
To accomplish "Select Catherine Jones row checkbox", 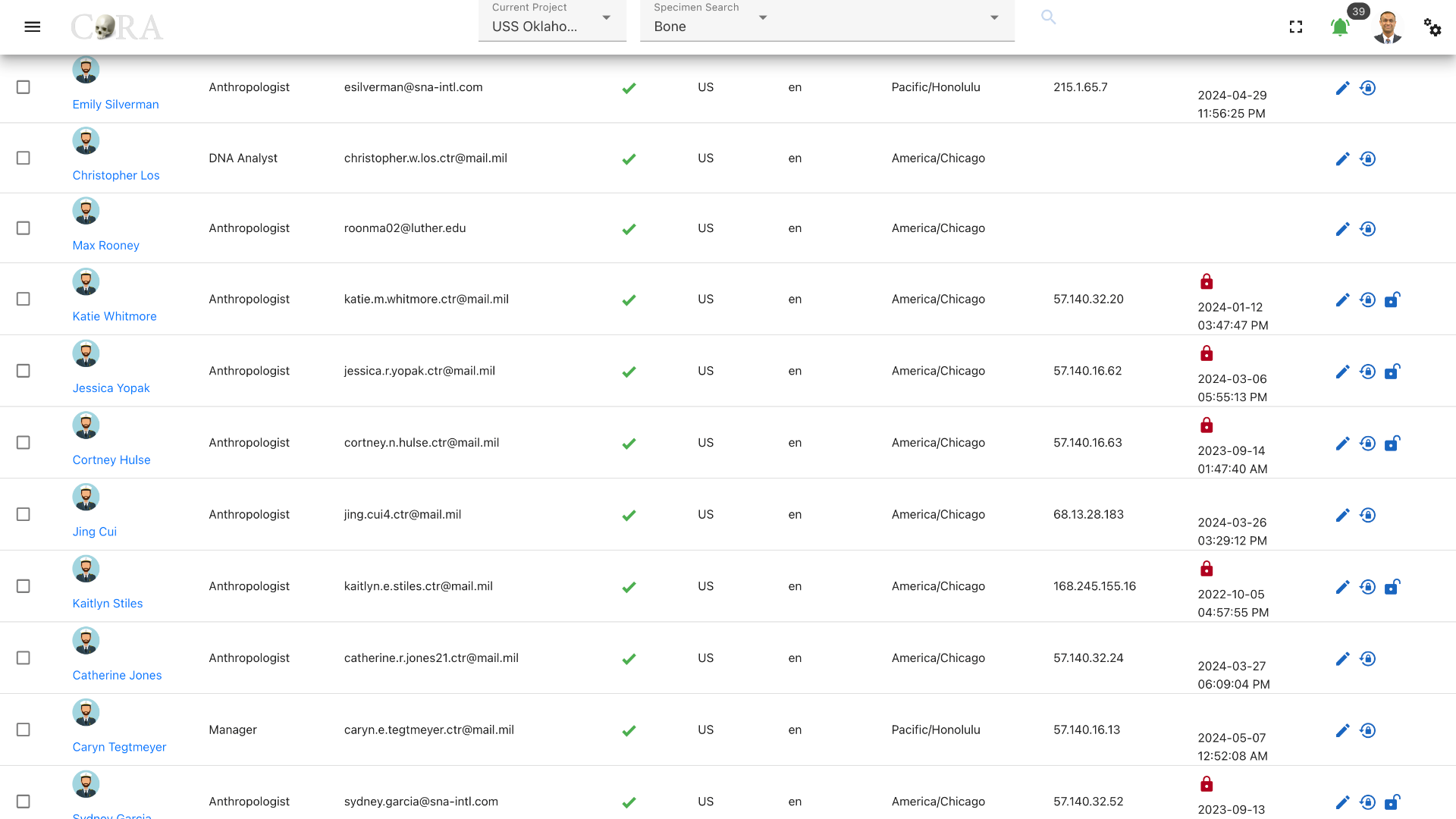I will (24, 657).
